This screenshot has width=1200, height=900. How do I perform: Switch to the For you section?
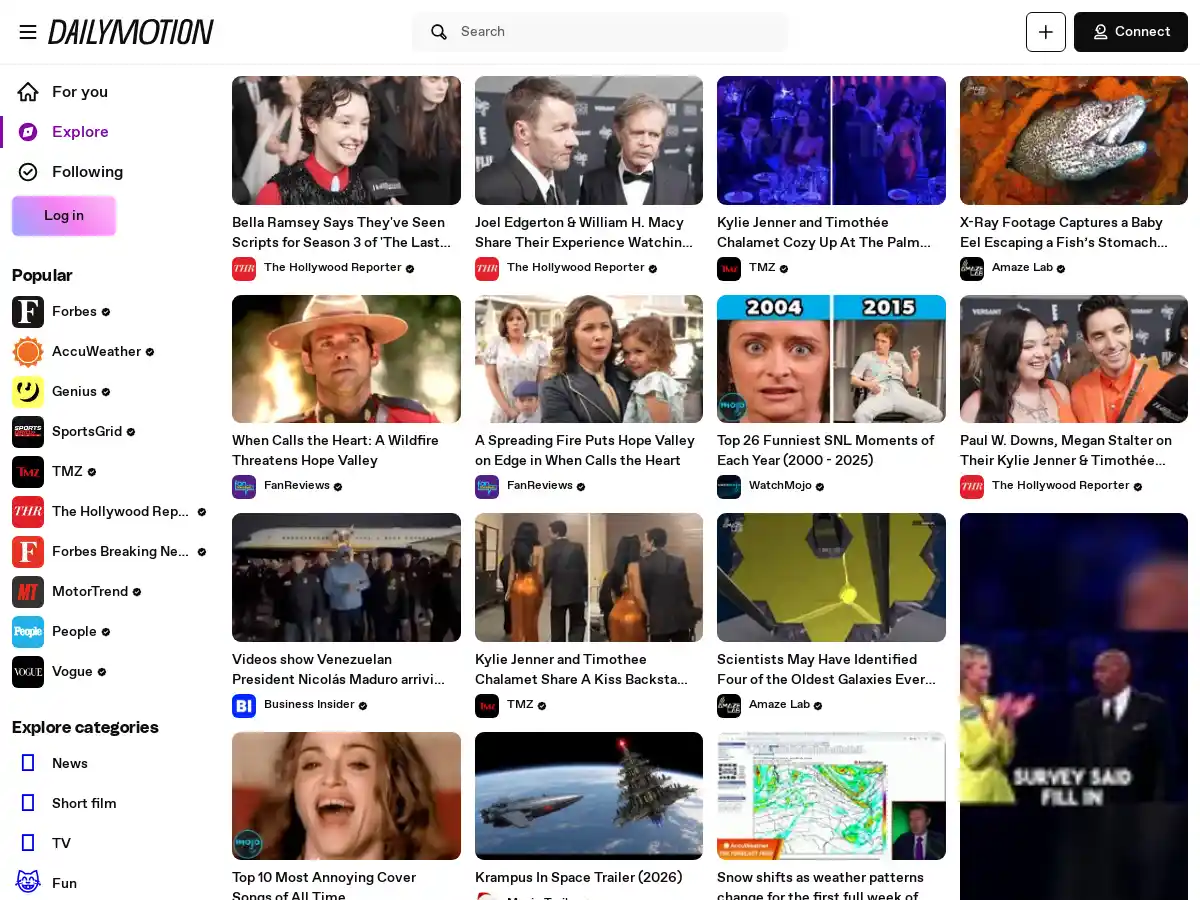(x=79, y=92)
